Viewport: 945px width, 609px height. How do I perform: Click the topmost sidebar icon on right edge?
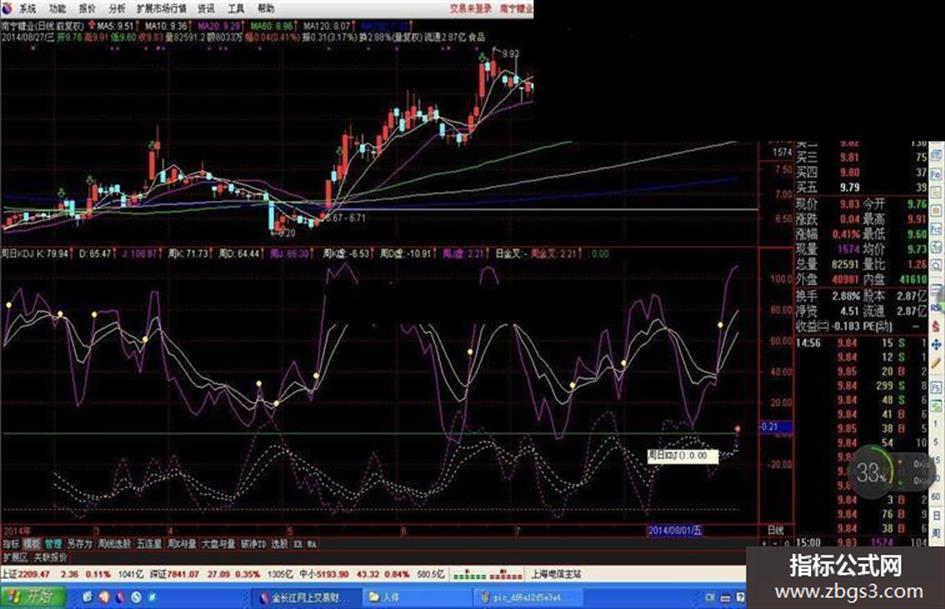point(936,154)
